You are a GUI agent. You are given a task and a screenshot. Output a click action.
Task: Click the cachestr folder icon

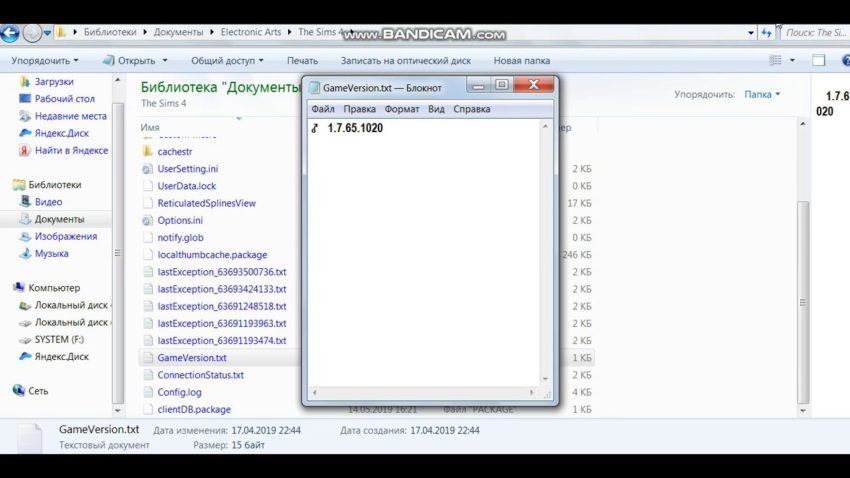tap(148, 152)
